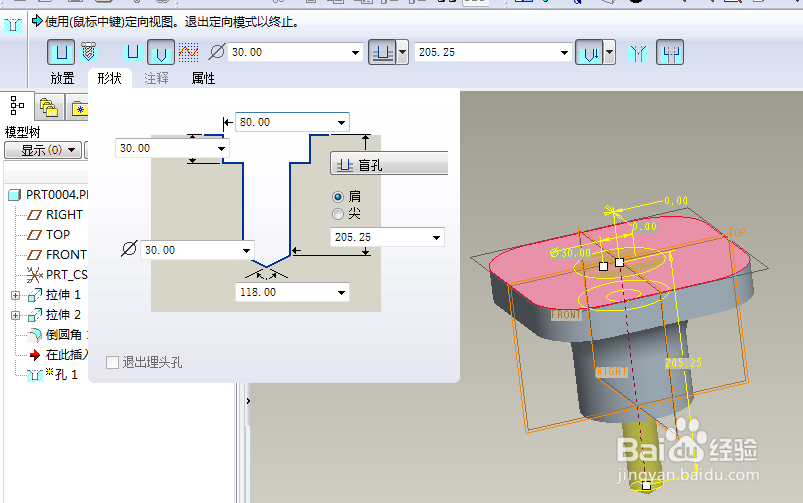Open the second side depth dropdown arrow
The width and height of the screenshot is (803, 503).
(609, 52)
